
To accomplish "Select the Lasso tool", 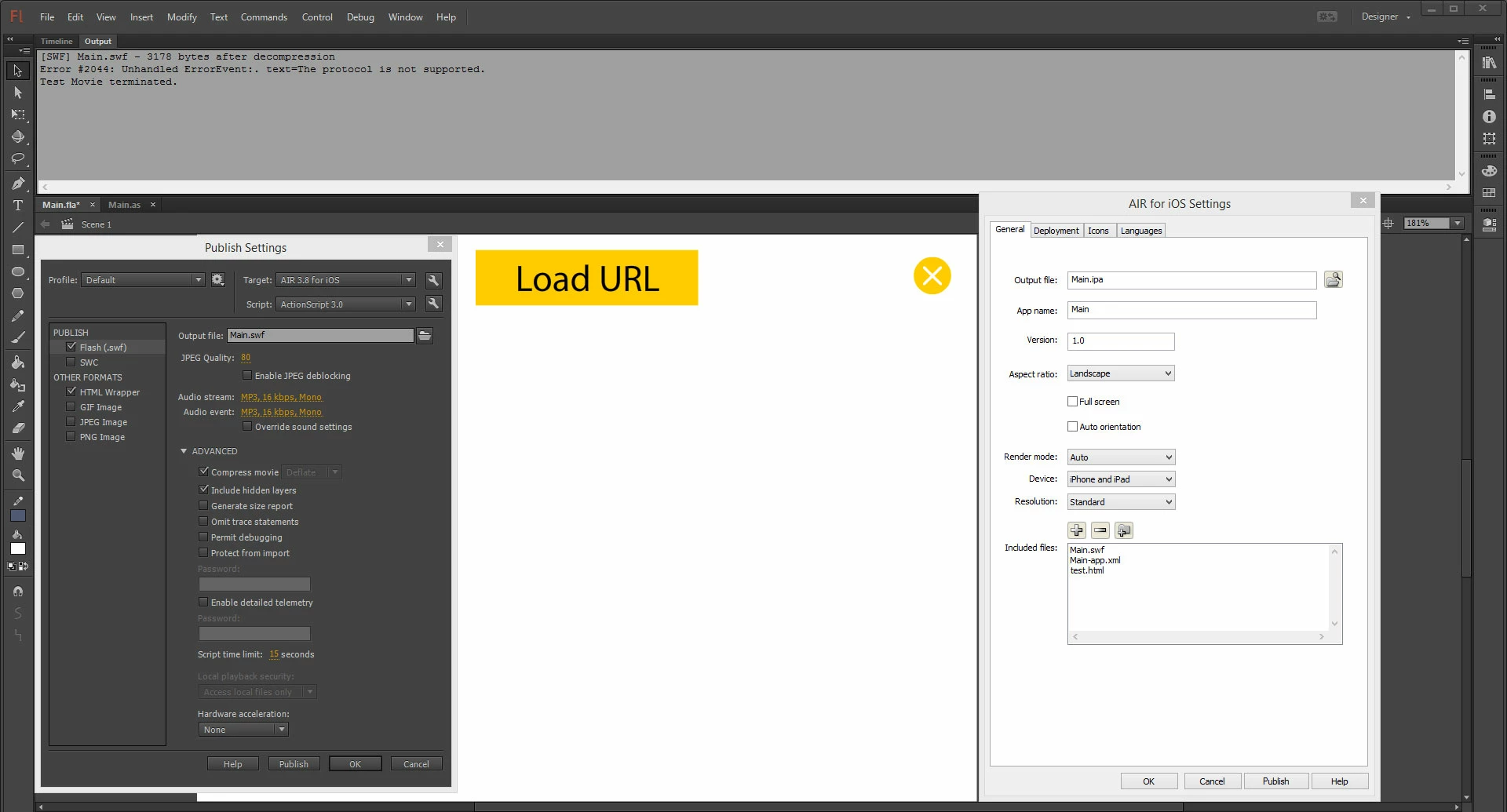I will pos(17,158).
